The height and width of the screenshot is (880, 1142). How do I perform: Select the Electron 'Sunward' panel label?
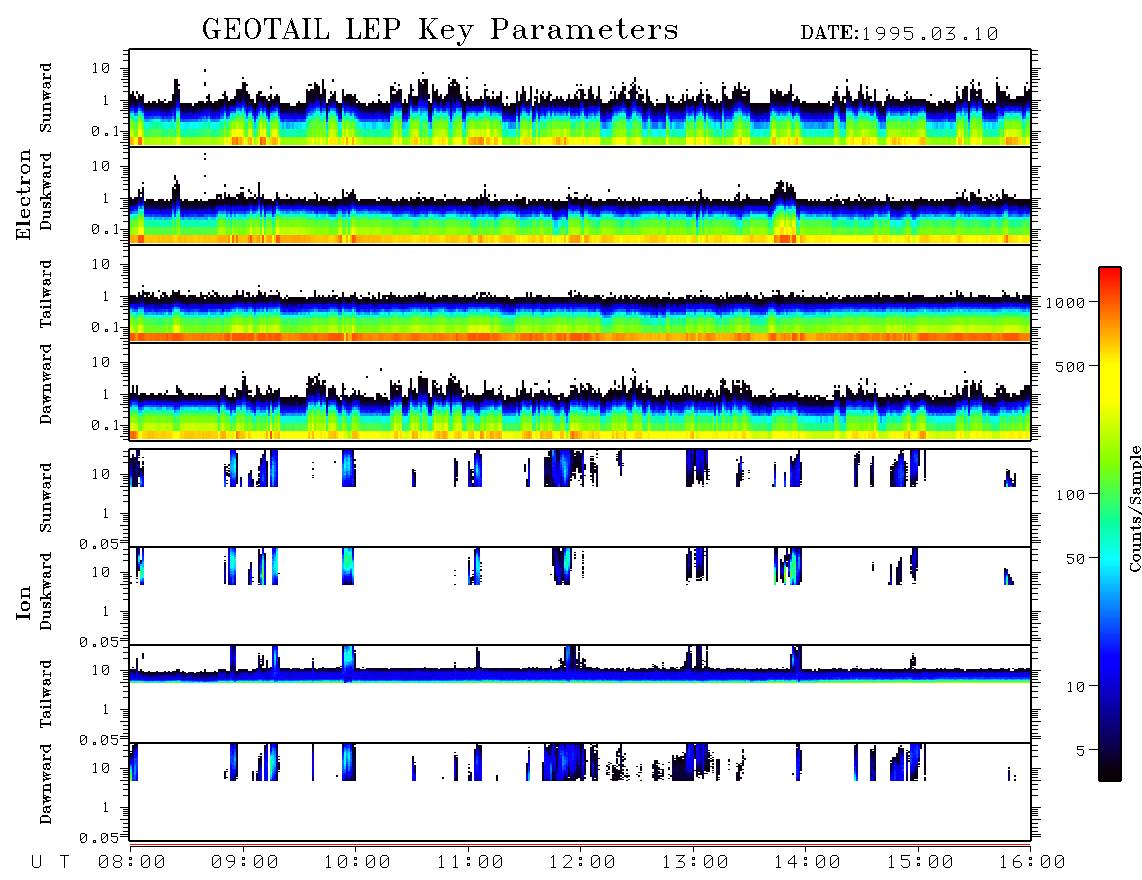click(x=46, y=98)
